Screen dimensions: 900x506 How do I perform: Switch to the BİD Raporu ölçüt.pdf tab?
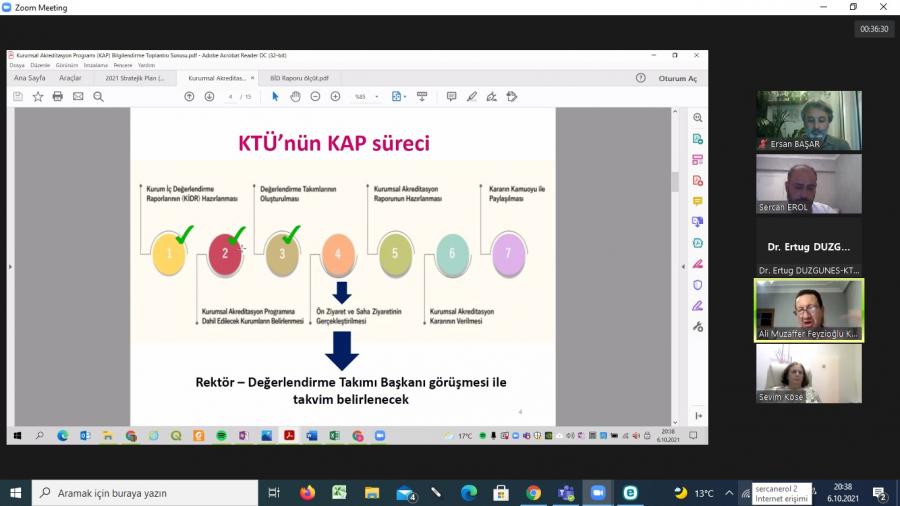click(x=300, y=78)
